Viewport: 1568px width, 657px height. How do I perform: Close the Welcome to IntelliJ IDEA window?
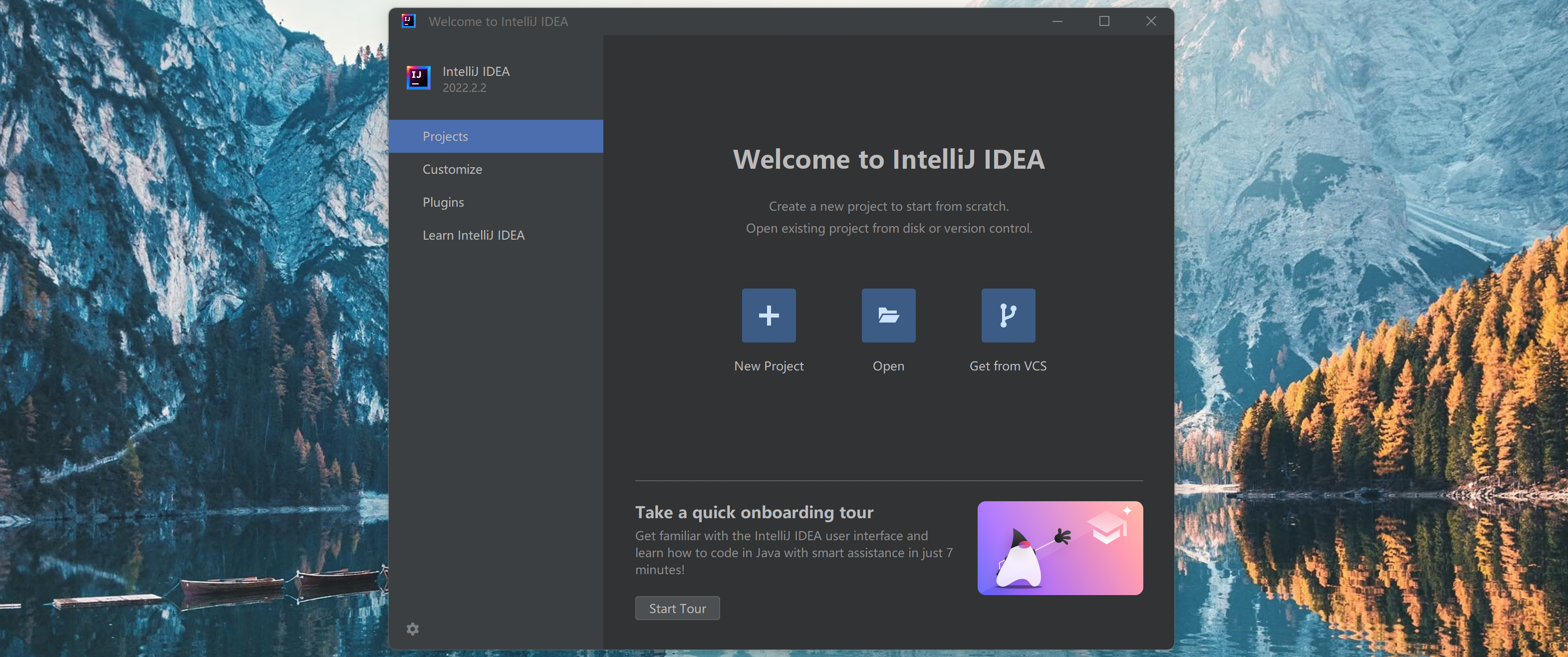click(1151, 21)
